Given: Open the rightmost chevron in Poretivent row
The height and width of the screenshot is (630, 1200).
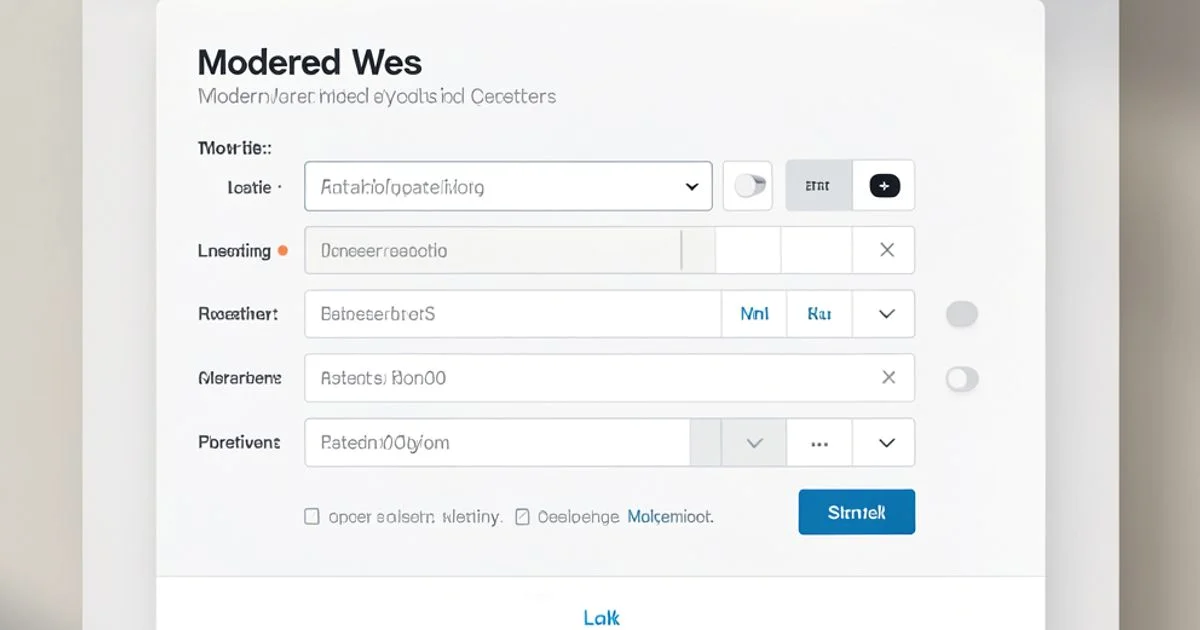Looking at the screenshot, I should pos(886,442).
